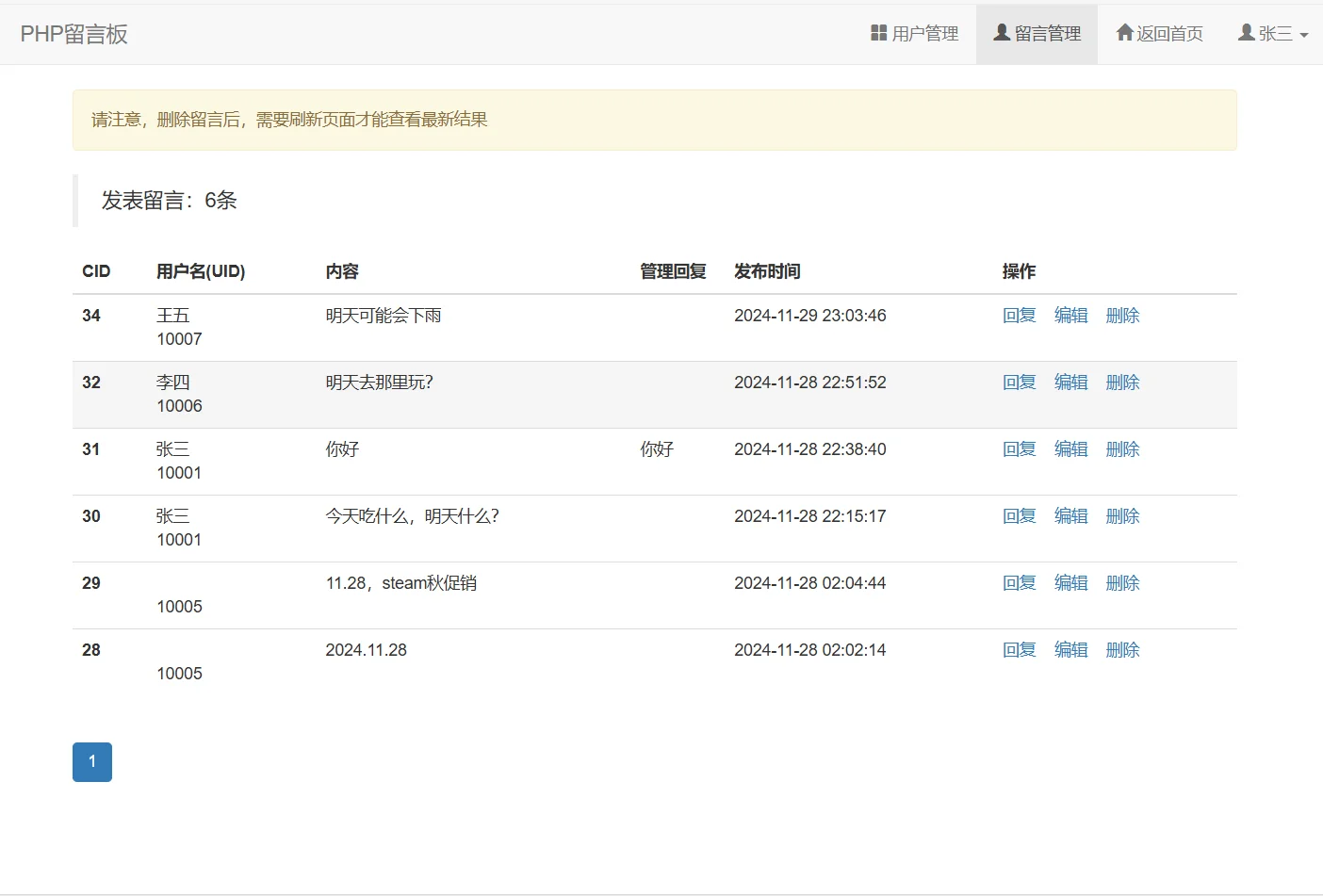The width and height of the screenshot is (1323, 896).
Task: Click the yellow deletion notice banner
Action: tap(655, 120)
